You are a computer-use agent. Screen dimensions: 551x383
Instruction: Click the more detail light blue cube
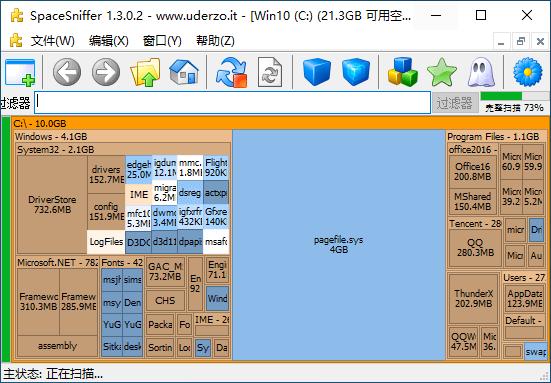(356, 72)
